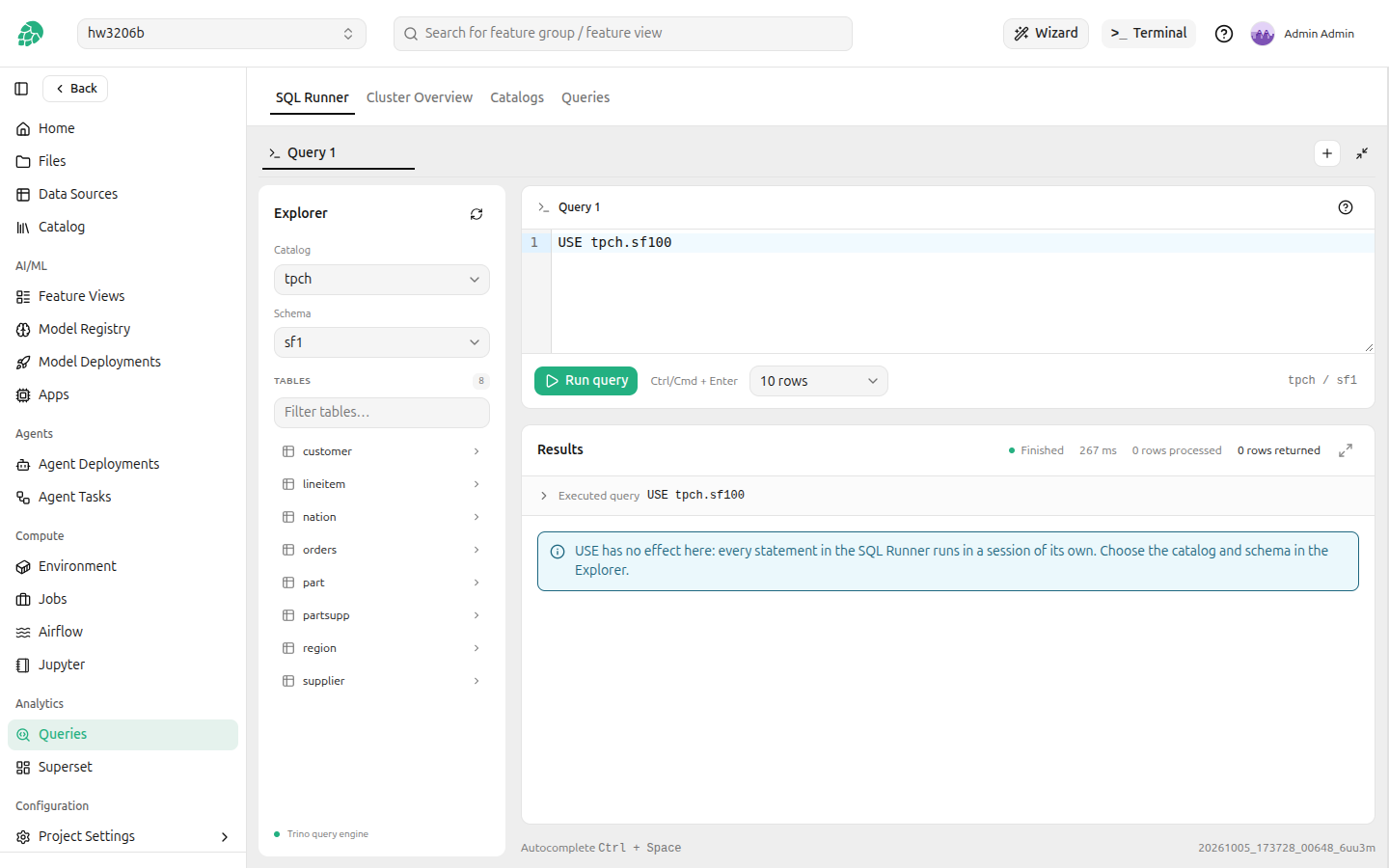This screenshot has width=1389, height=868.
Task: Open Files in the sidebar
Action: pyautogui.click(x=123, y=161)
